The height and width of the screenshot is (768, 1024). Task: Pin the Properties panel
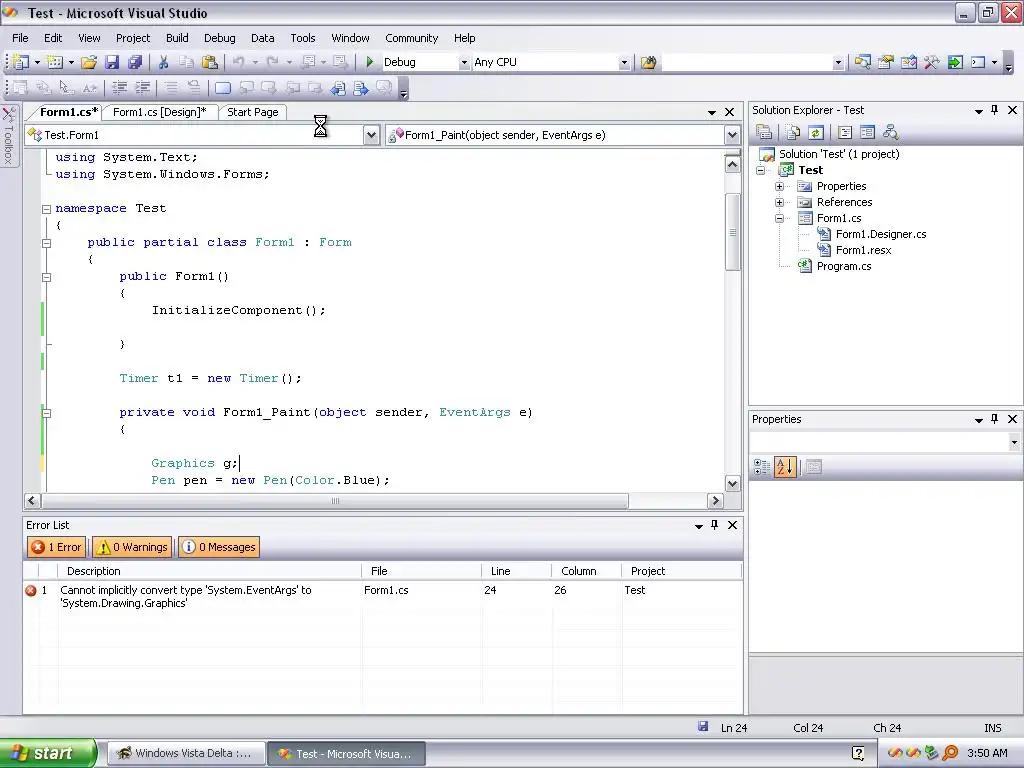click(x=995, y=419)
